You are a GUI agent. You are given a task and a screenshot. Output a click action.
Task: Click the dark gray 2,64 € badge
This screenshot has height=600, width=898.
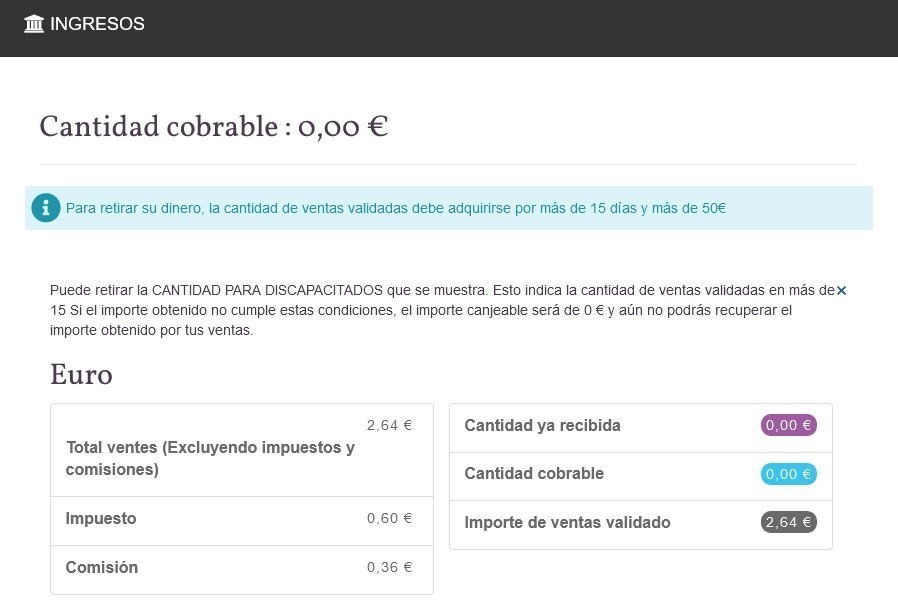789,522
